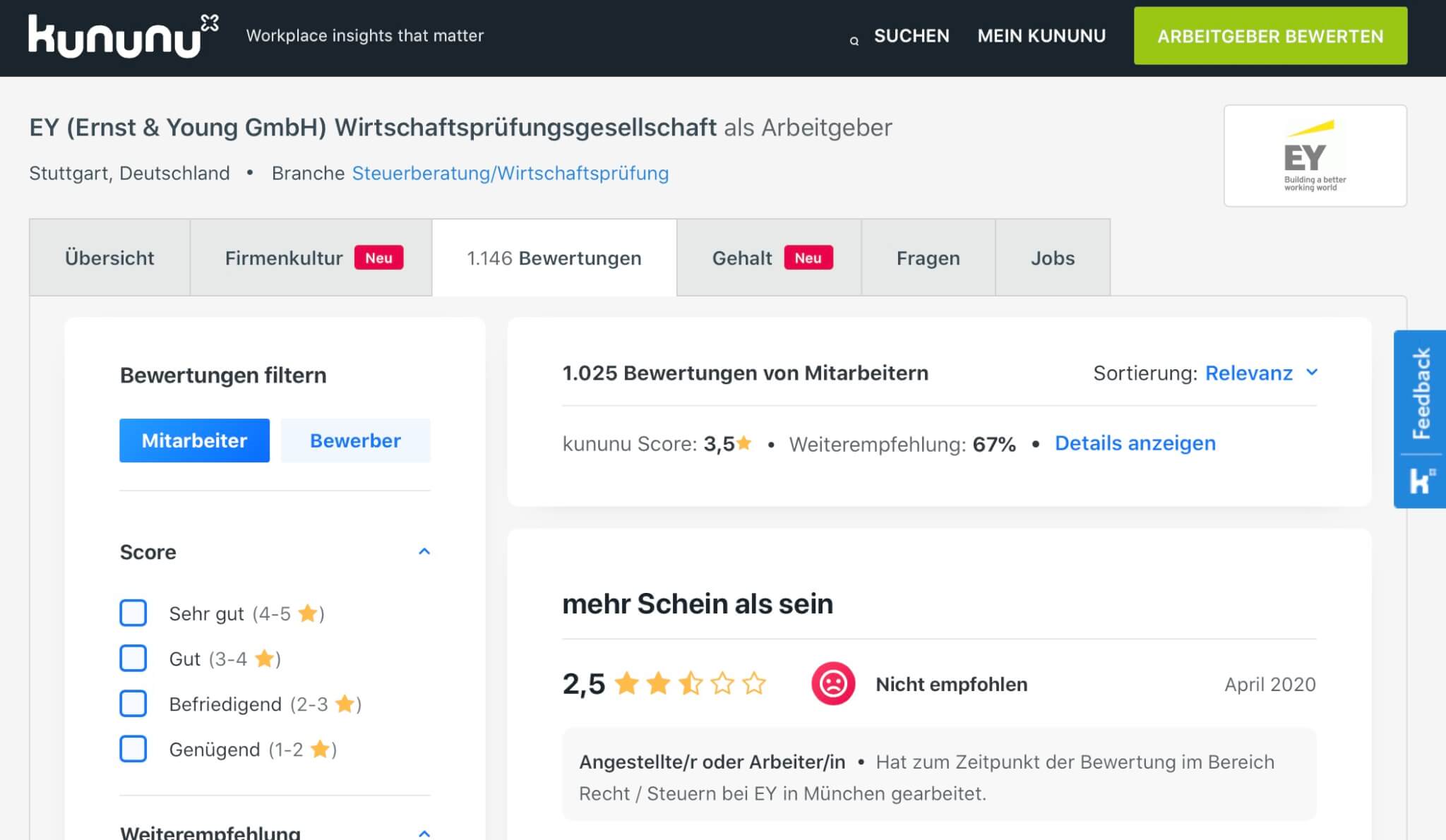Click the EY company logo thumbnail
The image size is (1446, 840).
(1315, 156)
